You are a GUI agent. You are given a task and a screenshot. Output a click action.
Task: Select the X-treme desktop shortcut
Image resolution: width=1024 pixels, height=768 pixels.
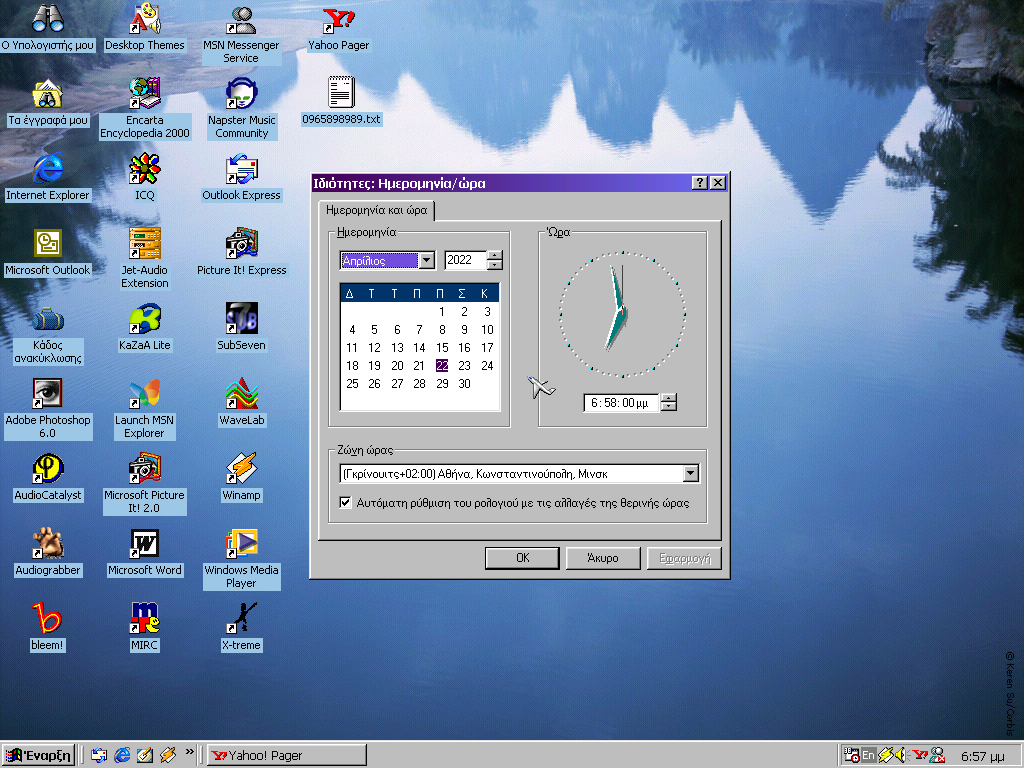click(242, 619)
